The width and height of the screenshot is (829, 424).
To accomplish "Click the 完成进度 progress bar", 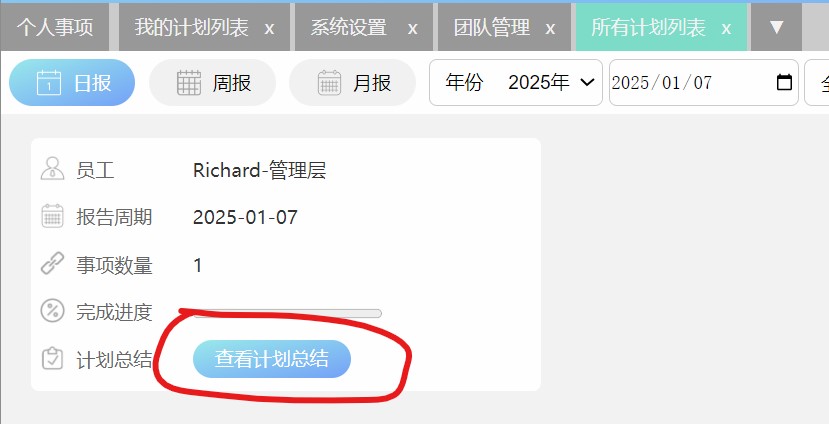I will [x=287, y=313].
